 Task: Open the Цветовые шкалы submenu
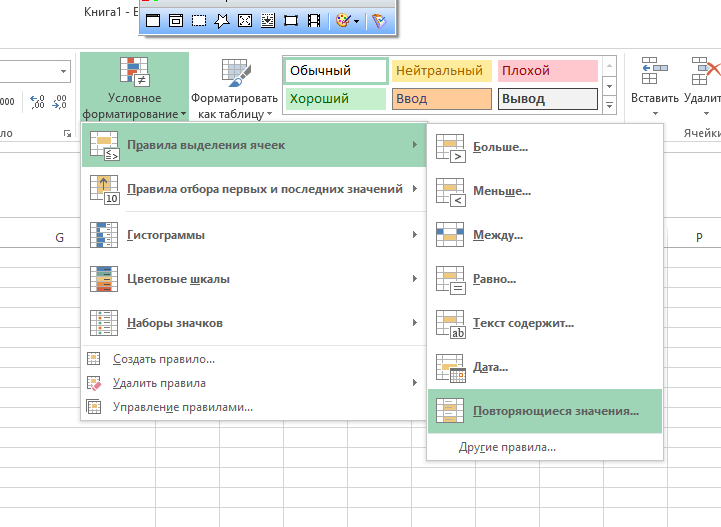254,279
